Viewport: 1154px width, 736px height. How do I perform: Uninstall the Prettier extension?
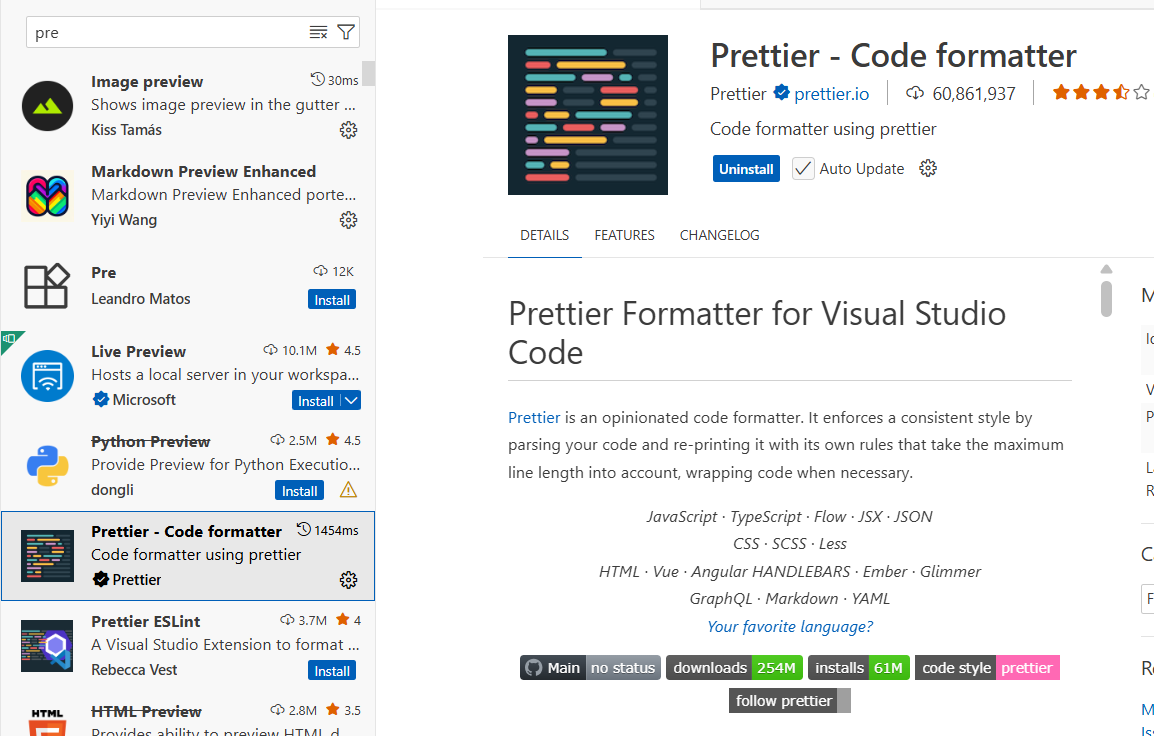coord(746,169)
